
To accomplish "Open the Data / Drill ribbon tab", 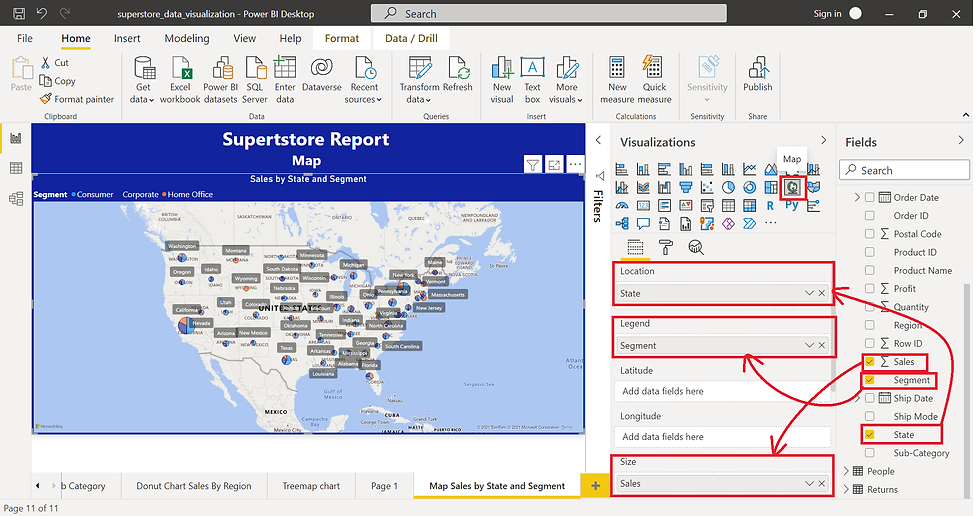I will [x=411, y=39].
